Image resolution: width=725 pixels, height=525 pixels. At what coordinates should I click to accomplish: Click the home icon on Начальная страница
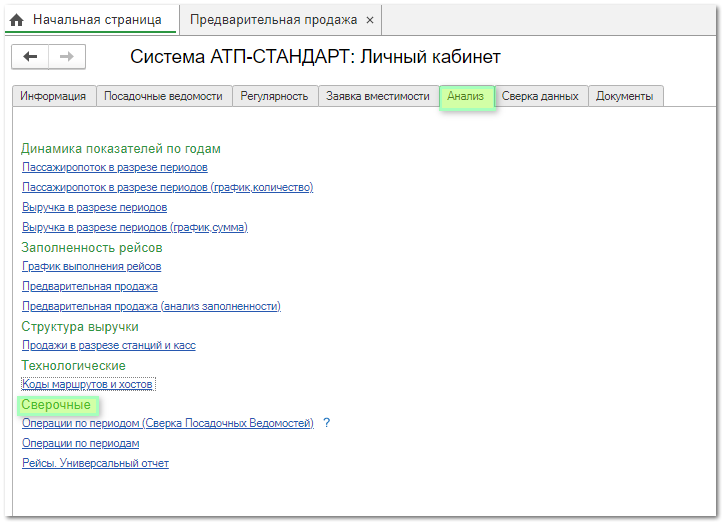[x=17, y=20]
